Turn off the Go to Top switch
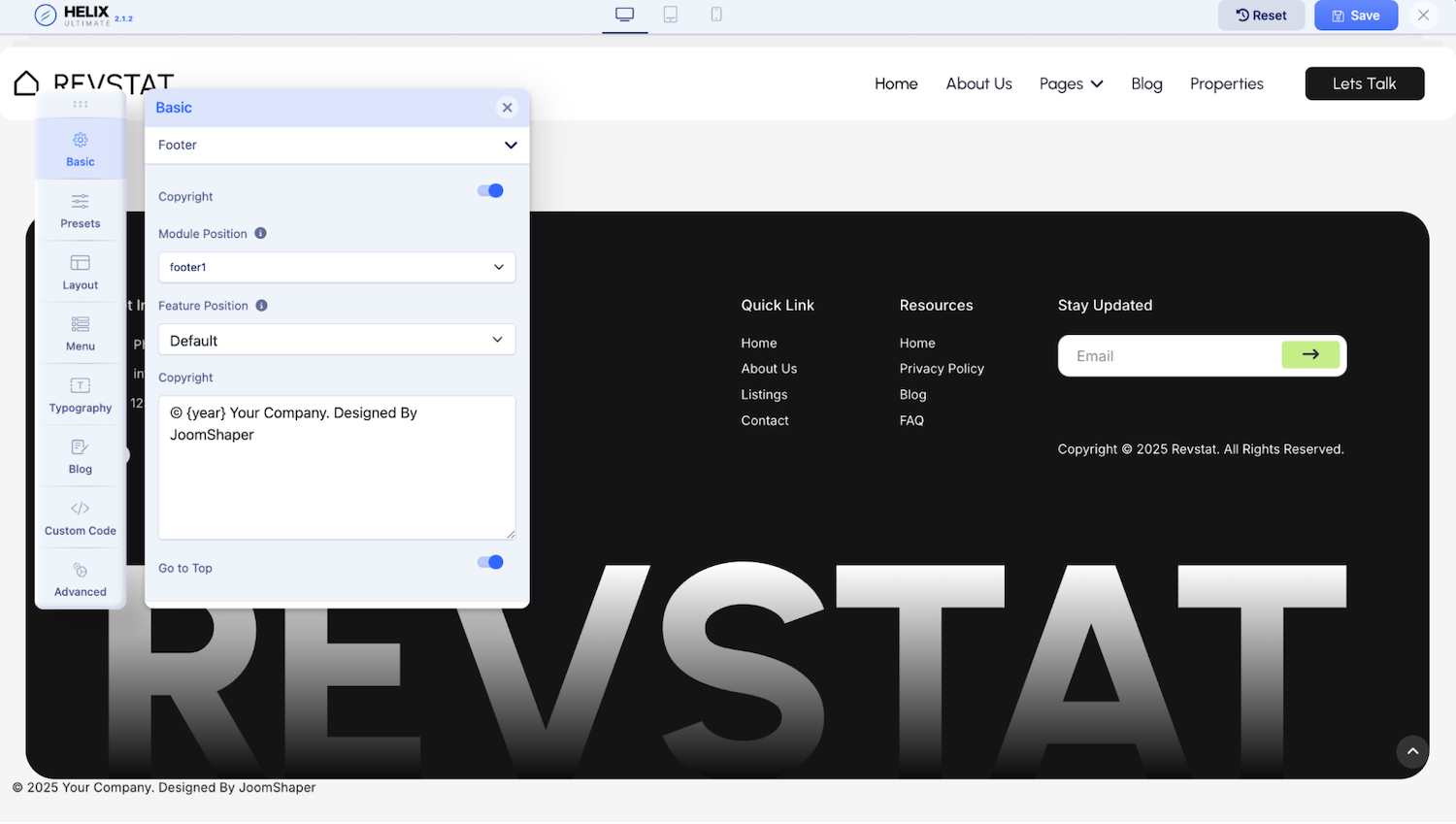This screenshot has width=1456, height=824. tap(490, 562)
